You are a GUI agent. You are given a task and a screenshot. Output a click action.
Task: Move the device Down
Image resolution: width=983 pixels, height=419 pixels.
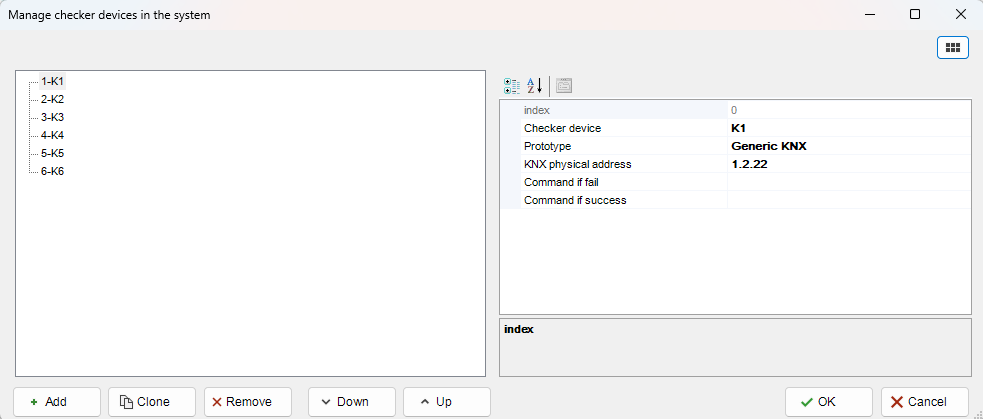coord(352,402)
